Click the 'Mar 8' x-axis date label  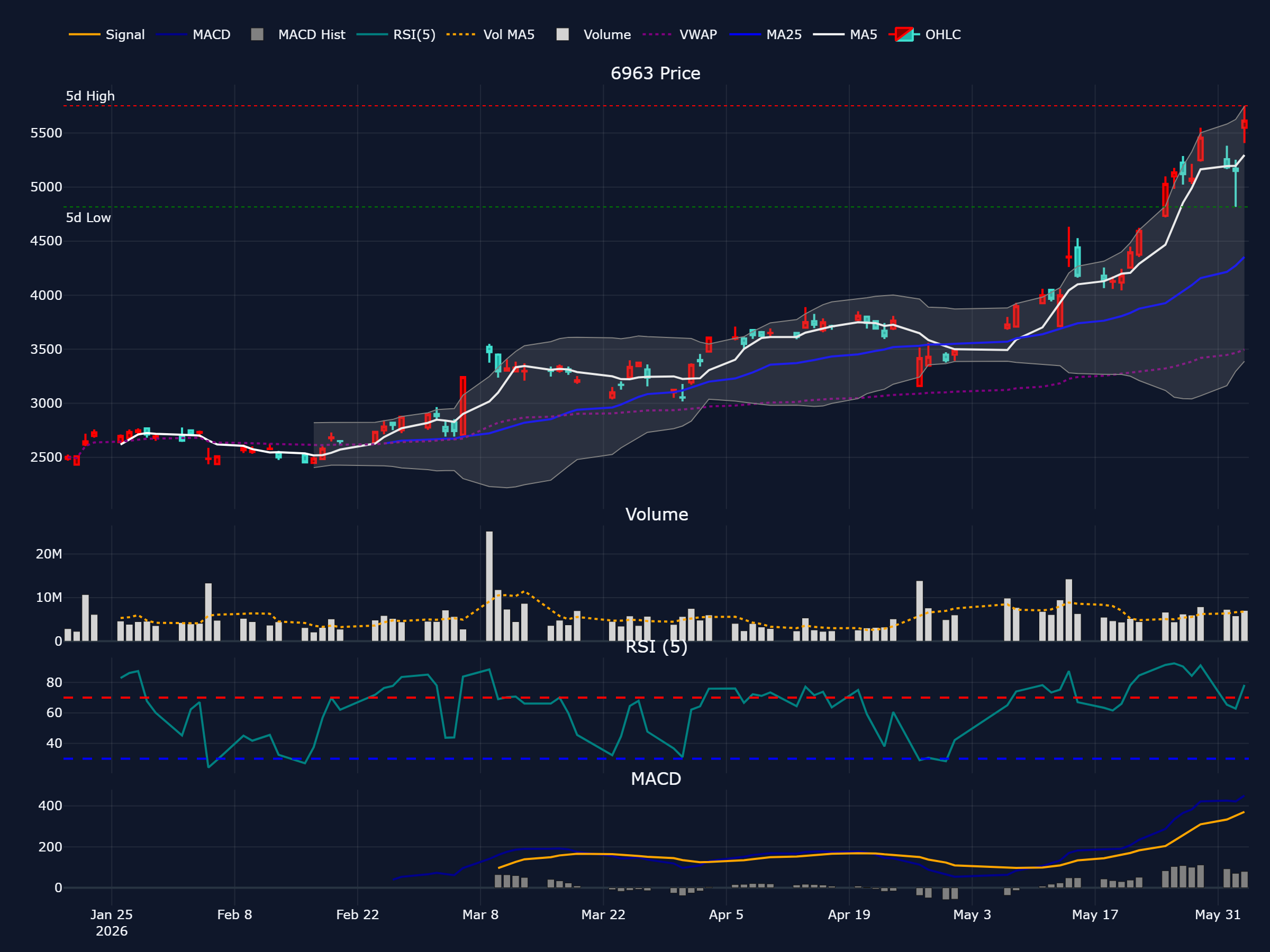coord(480,914)
